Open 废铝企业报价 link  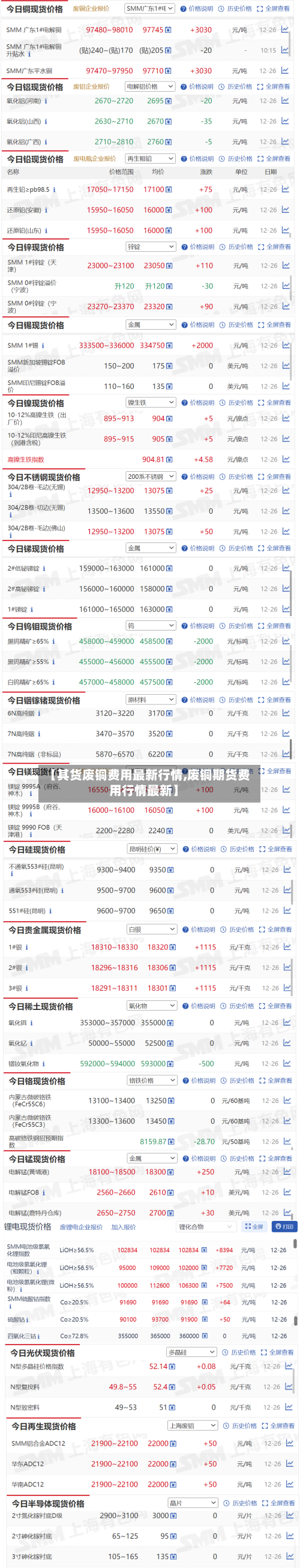click(91, 86)
